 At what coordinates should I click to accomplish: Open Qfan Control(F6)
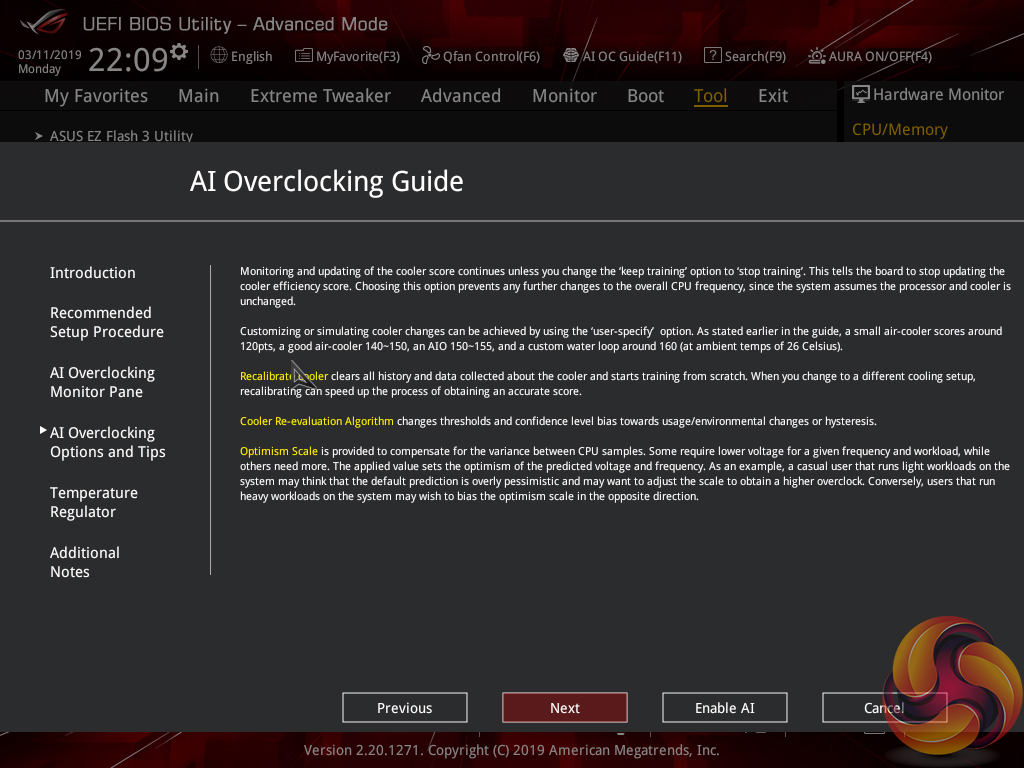481,56
